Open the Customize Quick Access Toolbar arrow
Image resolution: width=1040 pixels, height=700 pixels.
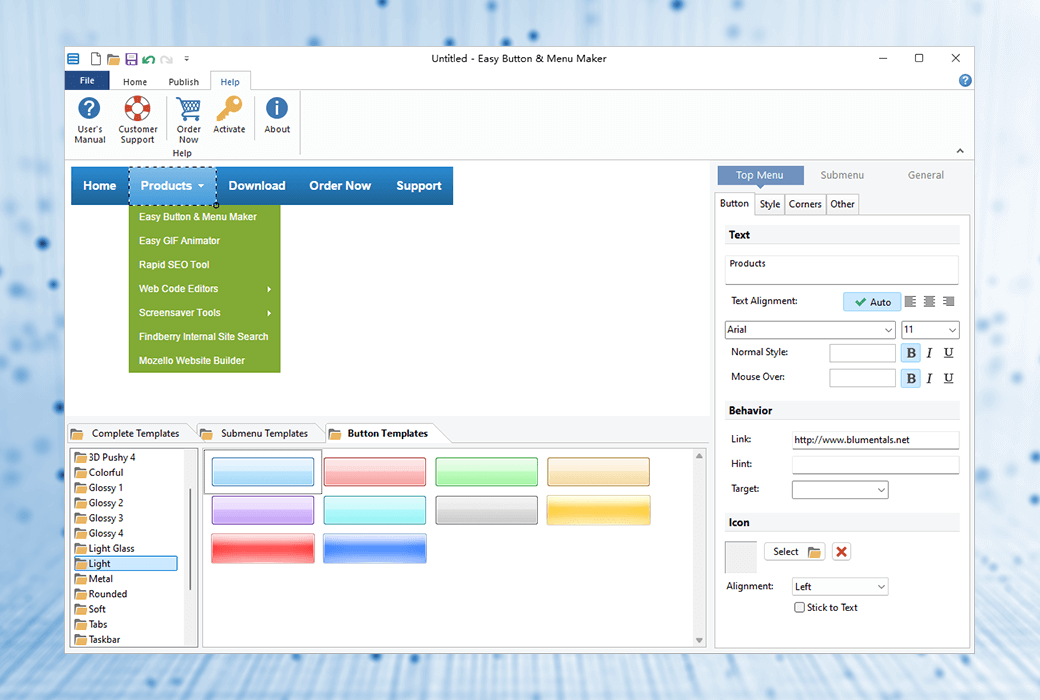[186, 59]
